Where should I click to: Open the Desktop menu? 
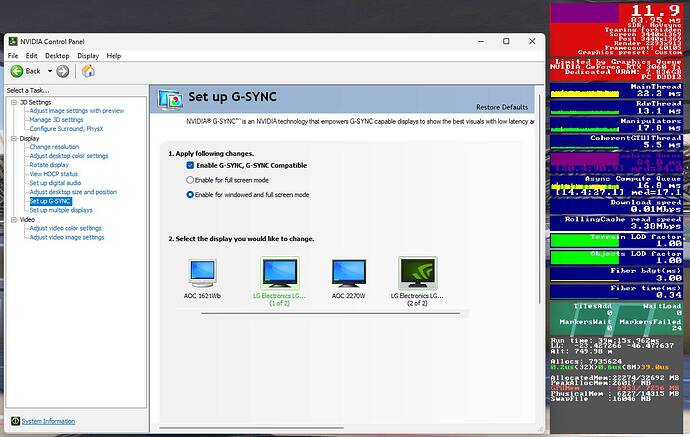[x=57, y=56]
